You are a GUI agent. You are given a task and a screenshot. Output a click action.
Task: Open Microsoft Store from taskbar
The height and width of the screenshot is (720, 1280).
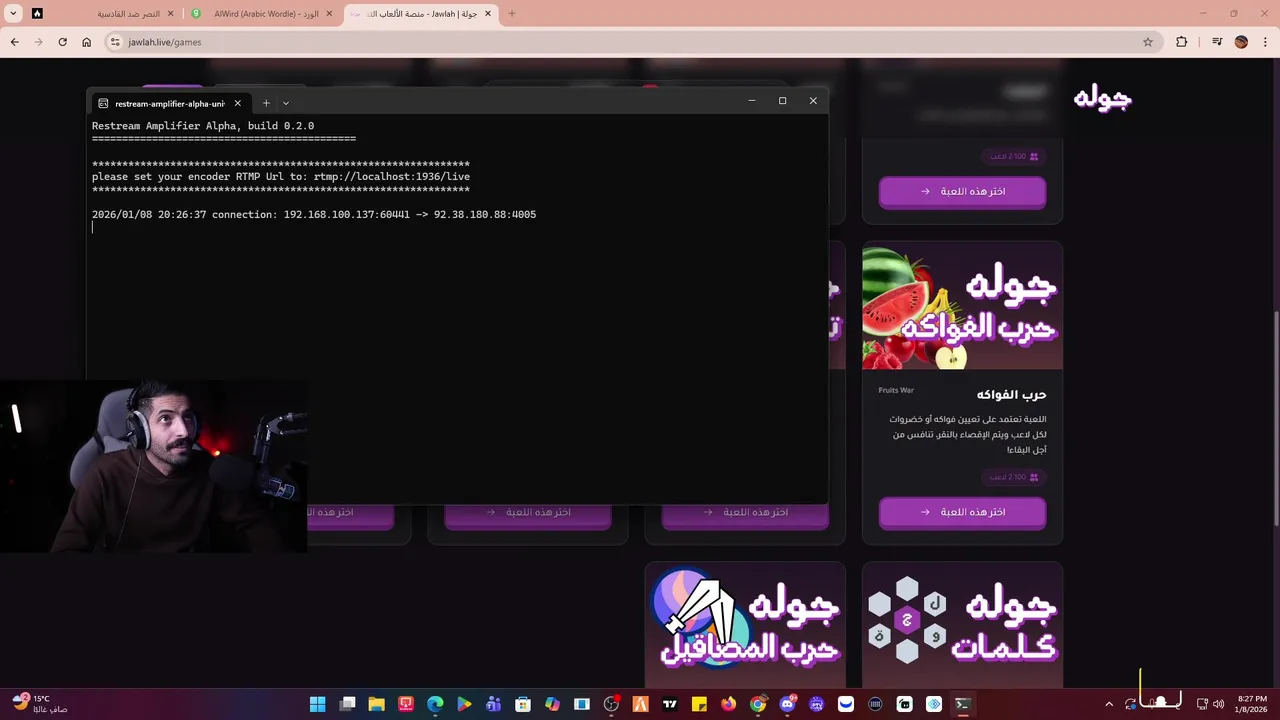click(x=523, y=704)
